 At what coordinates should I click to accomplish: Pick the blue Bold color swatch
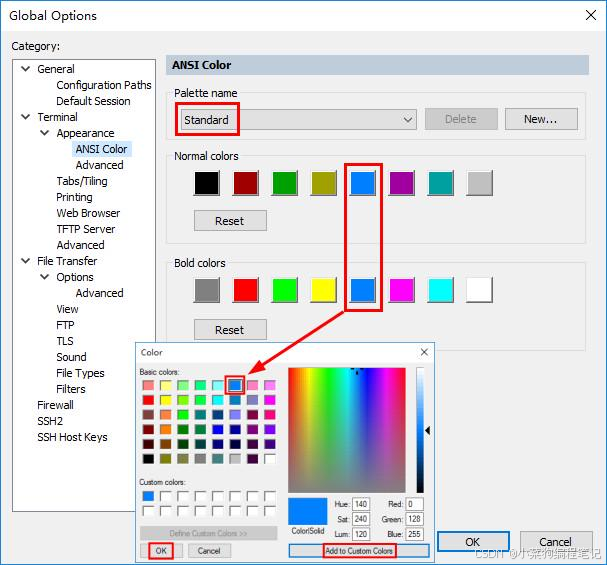click(363, 290)
